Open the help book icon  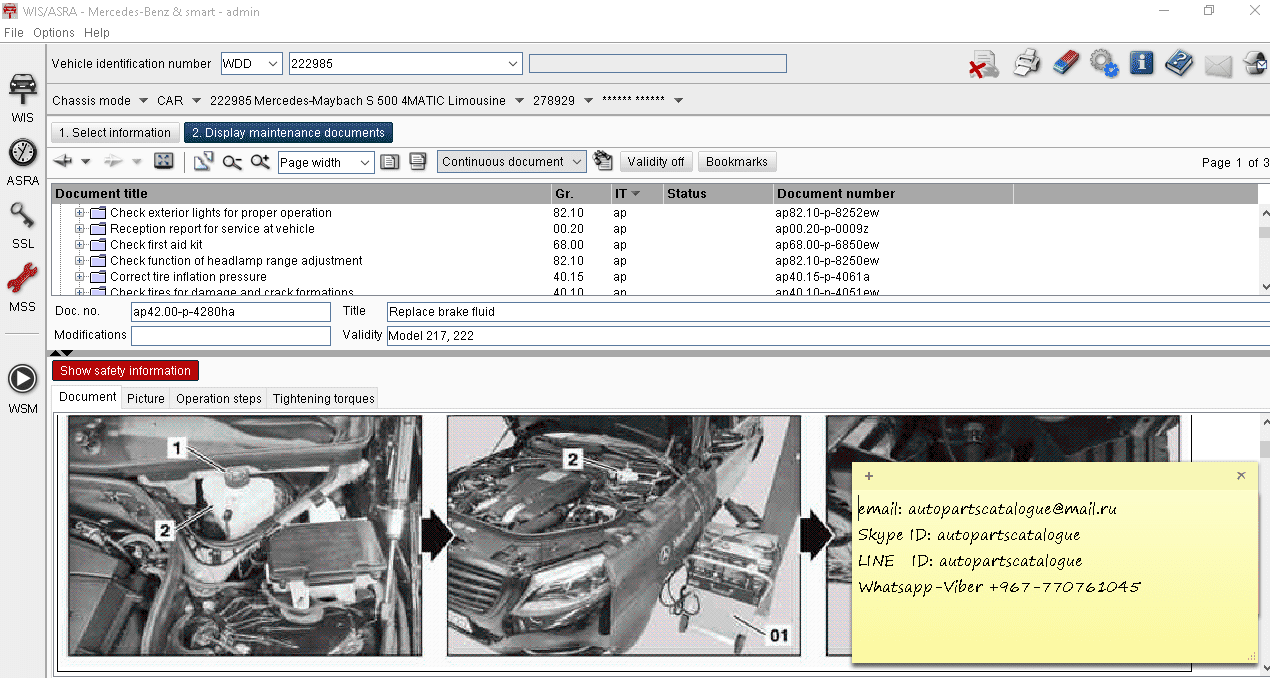[1179, 64]
